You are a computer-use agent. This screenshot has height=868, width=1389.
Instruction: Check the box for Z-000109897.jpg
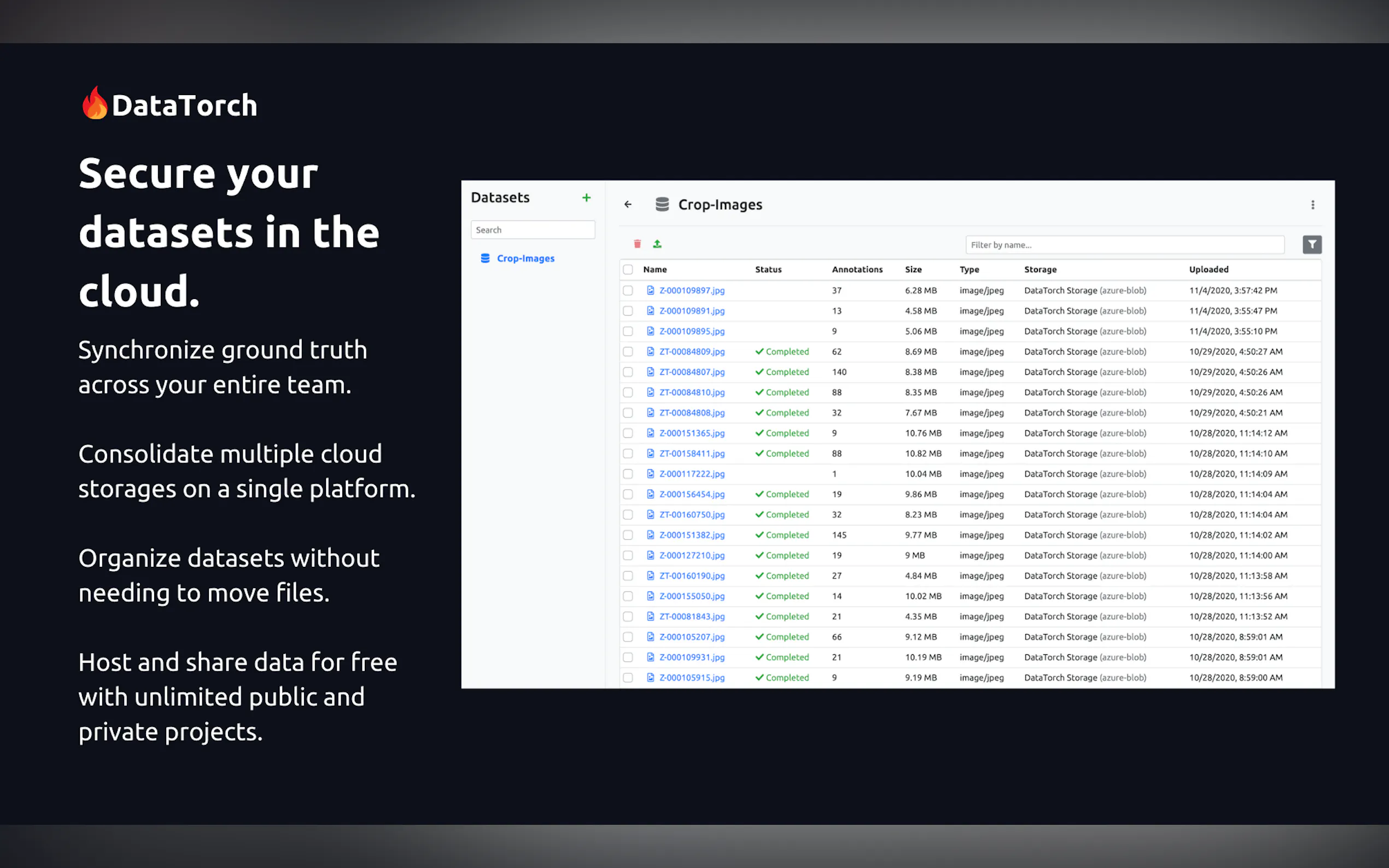(628, 290)
